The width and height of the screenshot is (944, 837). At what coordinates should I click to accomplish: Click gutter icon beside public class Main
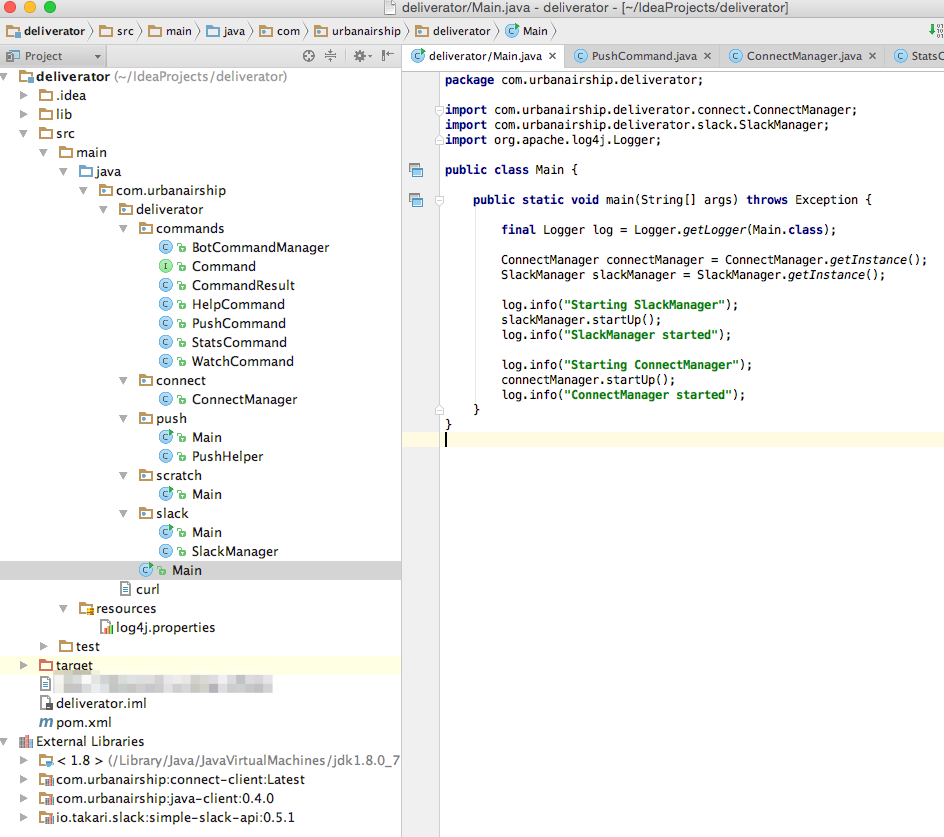click(416, 171)
